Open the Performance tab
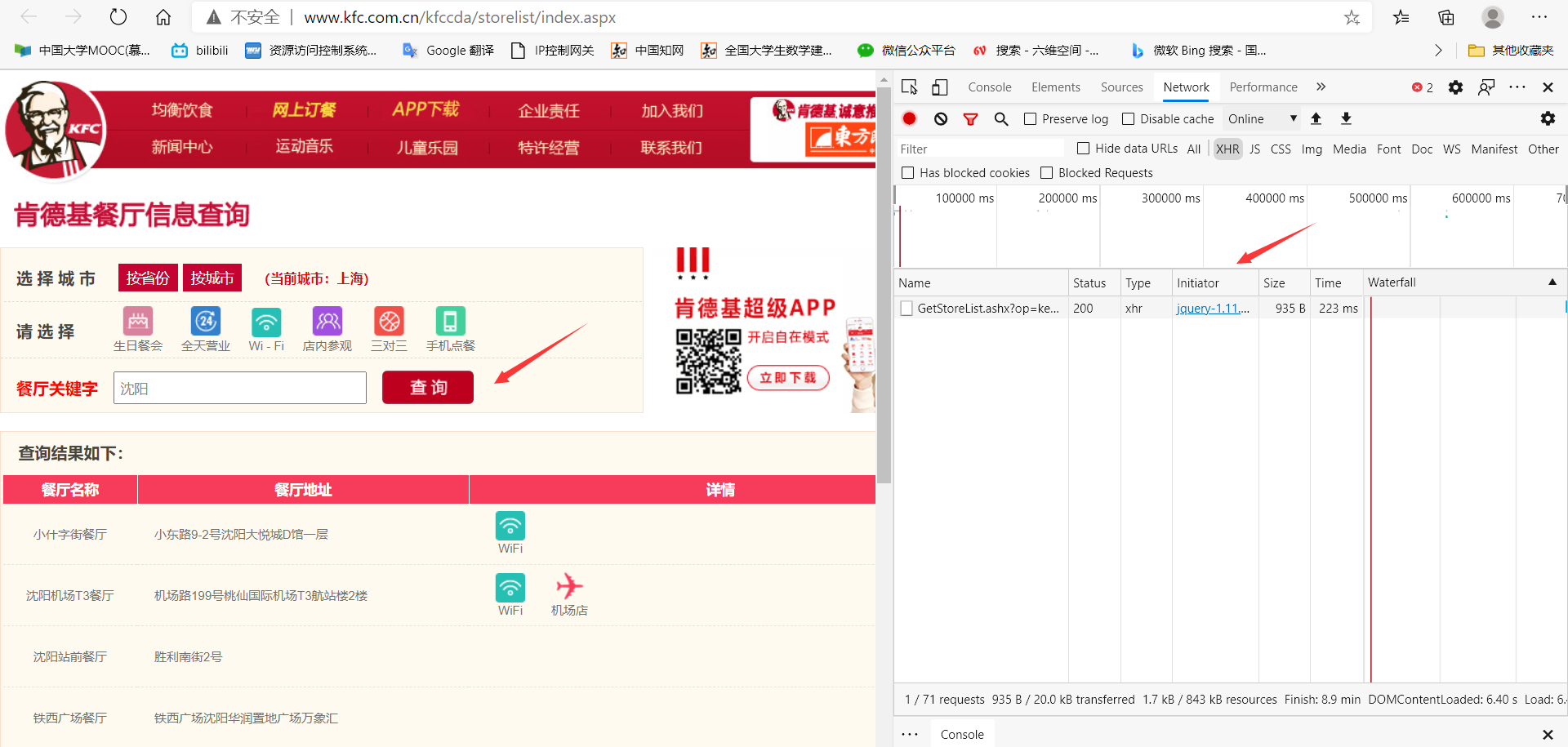Screen dimensions: 1568x747 (x=1263, y=87)
